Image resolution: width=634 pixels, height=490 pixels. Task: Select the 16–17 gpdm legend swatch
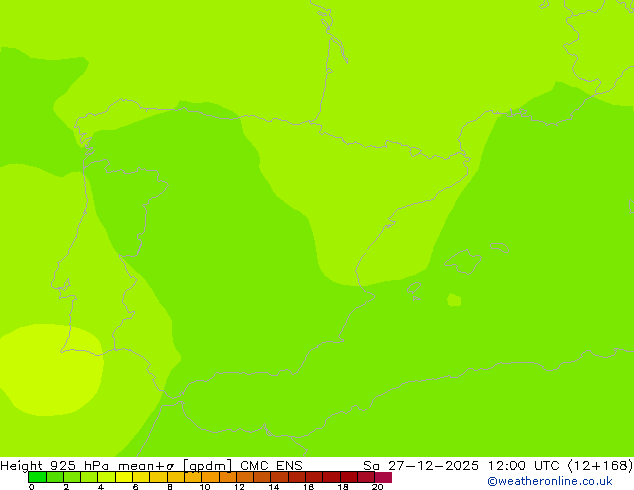[x=314, y=477]
